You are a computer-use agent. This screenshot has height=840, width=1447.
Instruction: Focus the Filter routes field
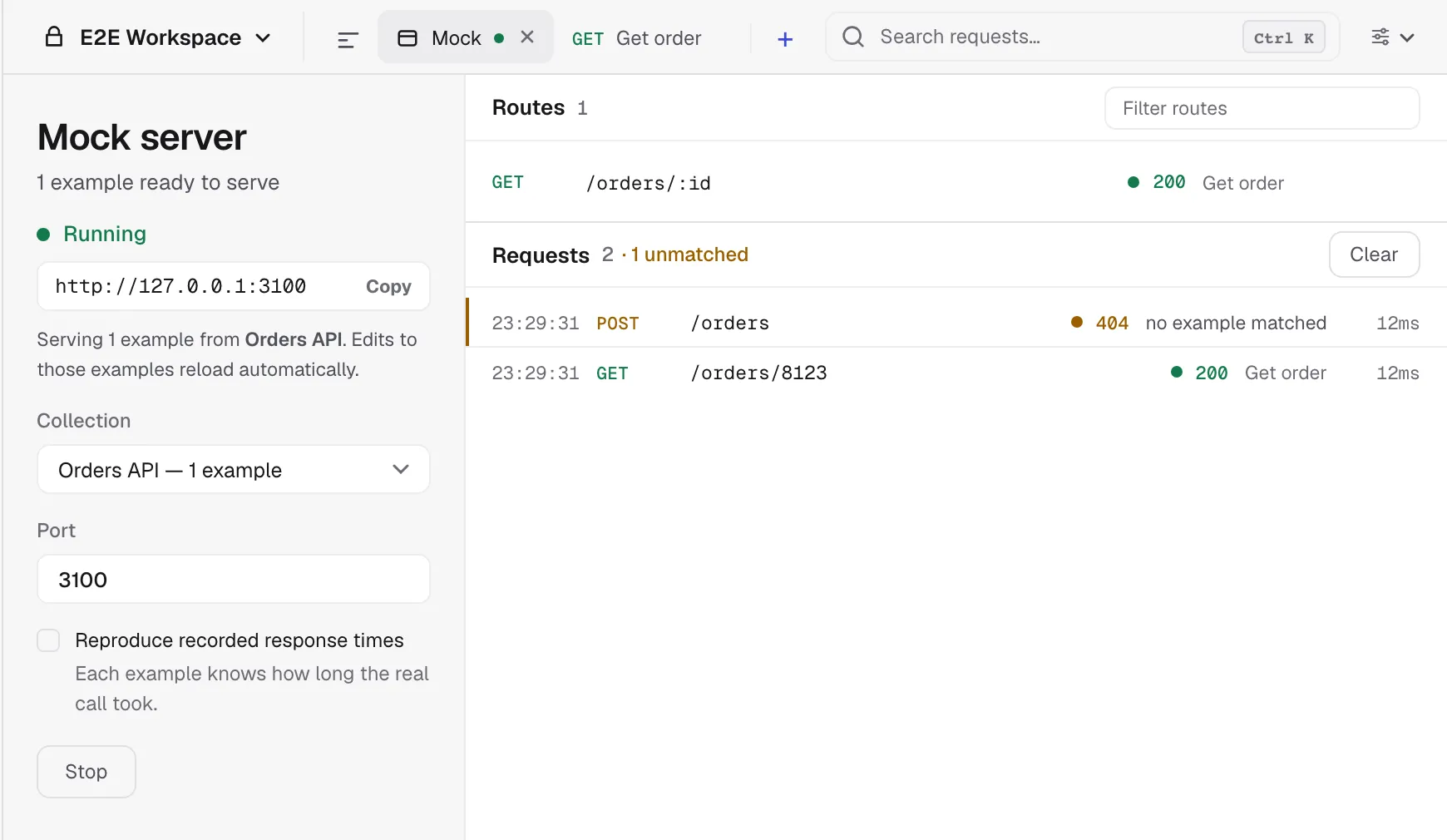1262,108
